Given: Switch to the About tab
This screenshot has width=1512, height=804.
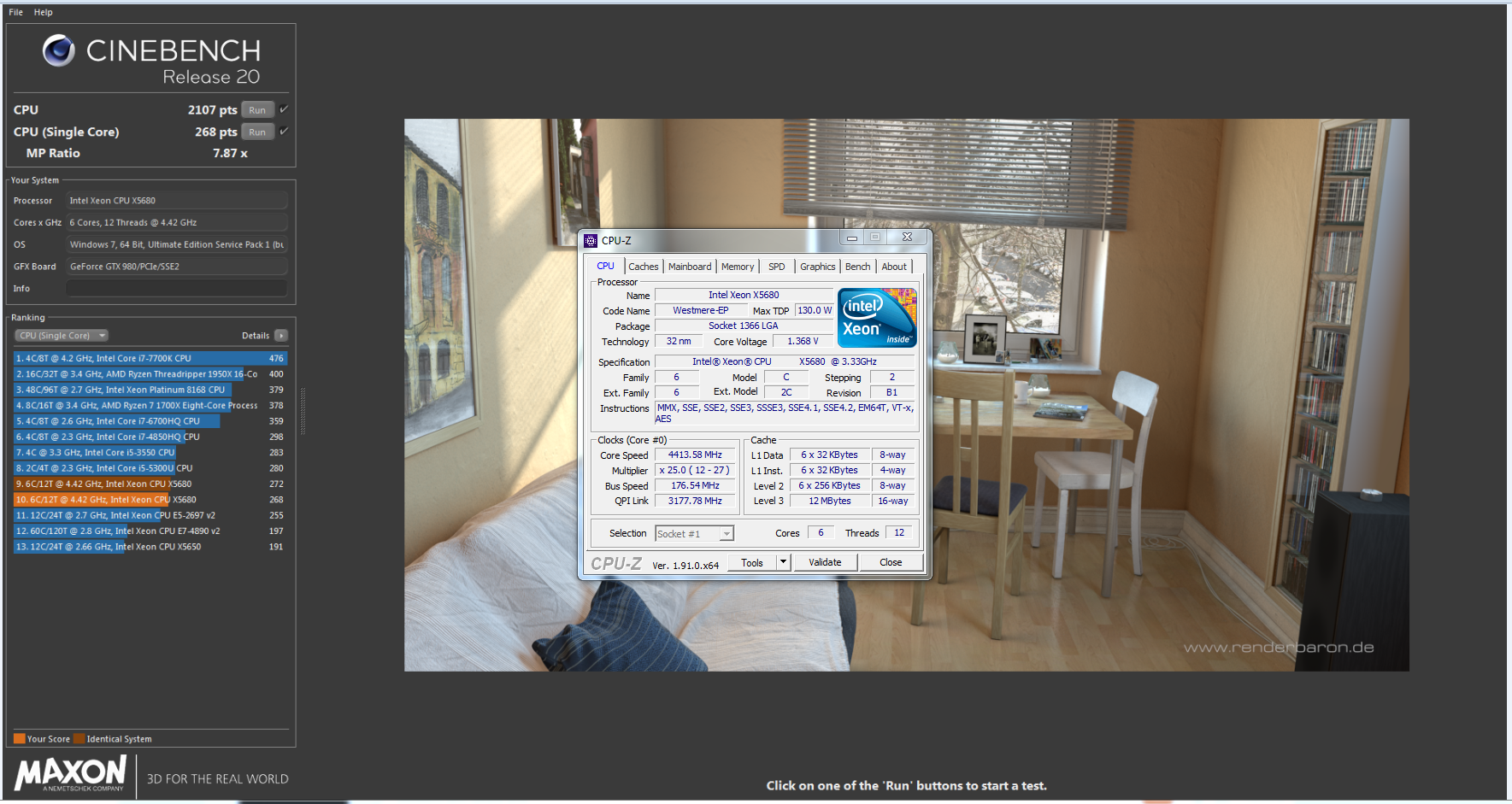Looking at the screenshot, I should (894, 267).
